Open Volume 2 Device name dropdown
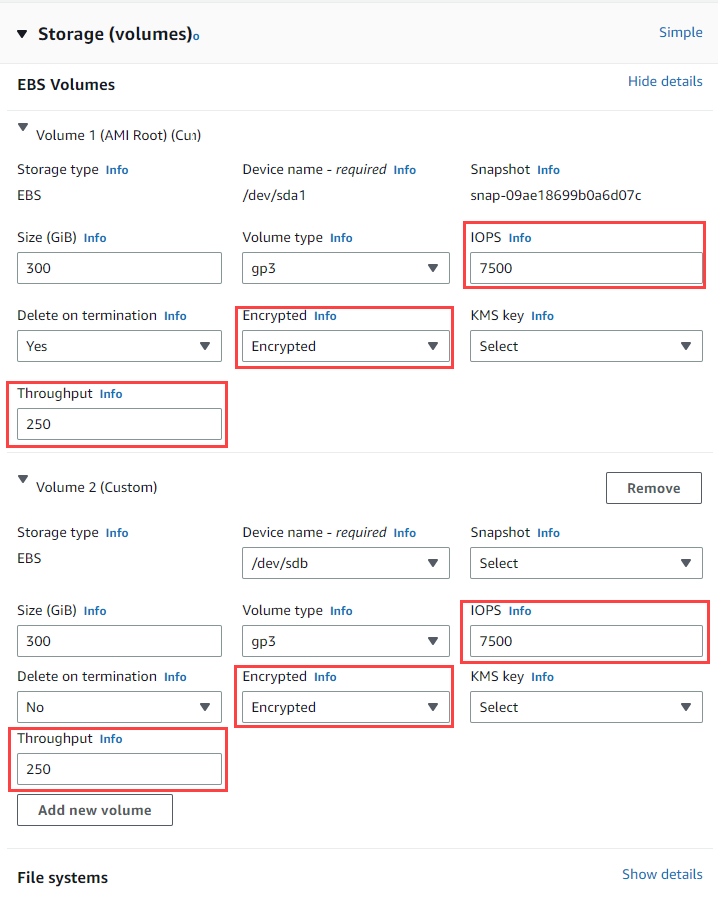The height and width of the screenshot is (910, 718). pyautogui.click(x=344, y=563)
